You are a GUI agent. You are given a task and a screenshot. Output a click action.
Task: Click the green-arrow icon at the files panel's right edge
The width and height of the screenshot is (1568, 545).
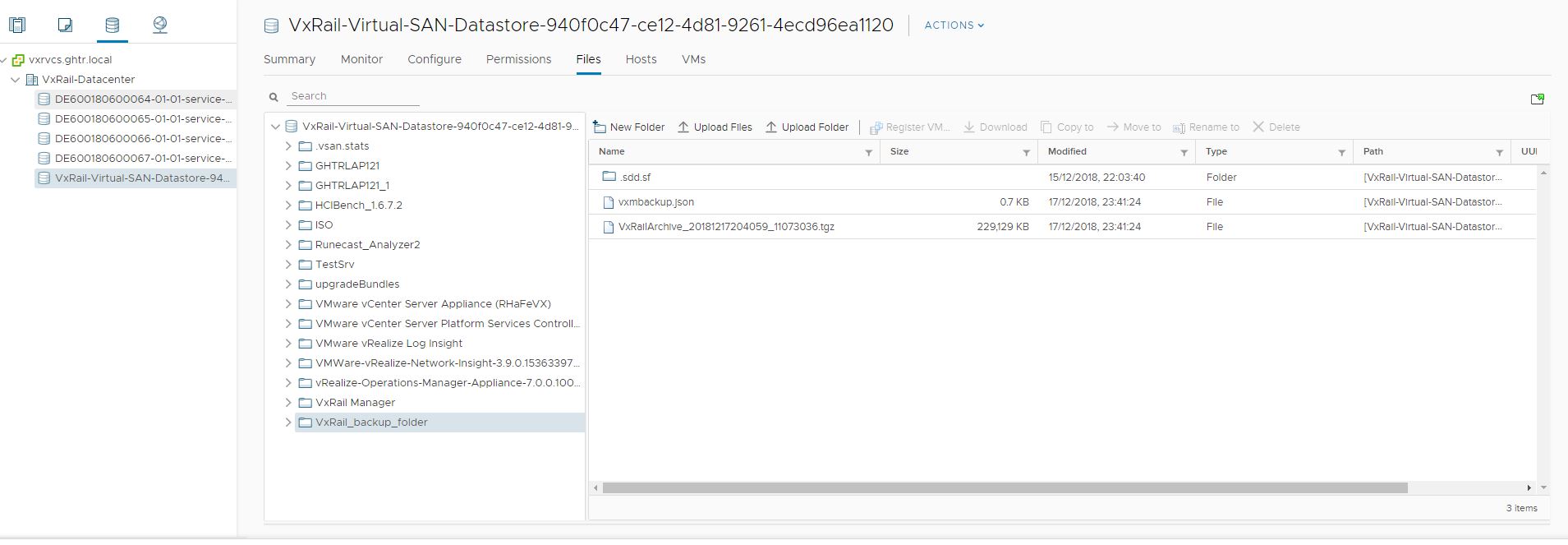1538,99
